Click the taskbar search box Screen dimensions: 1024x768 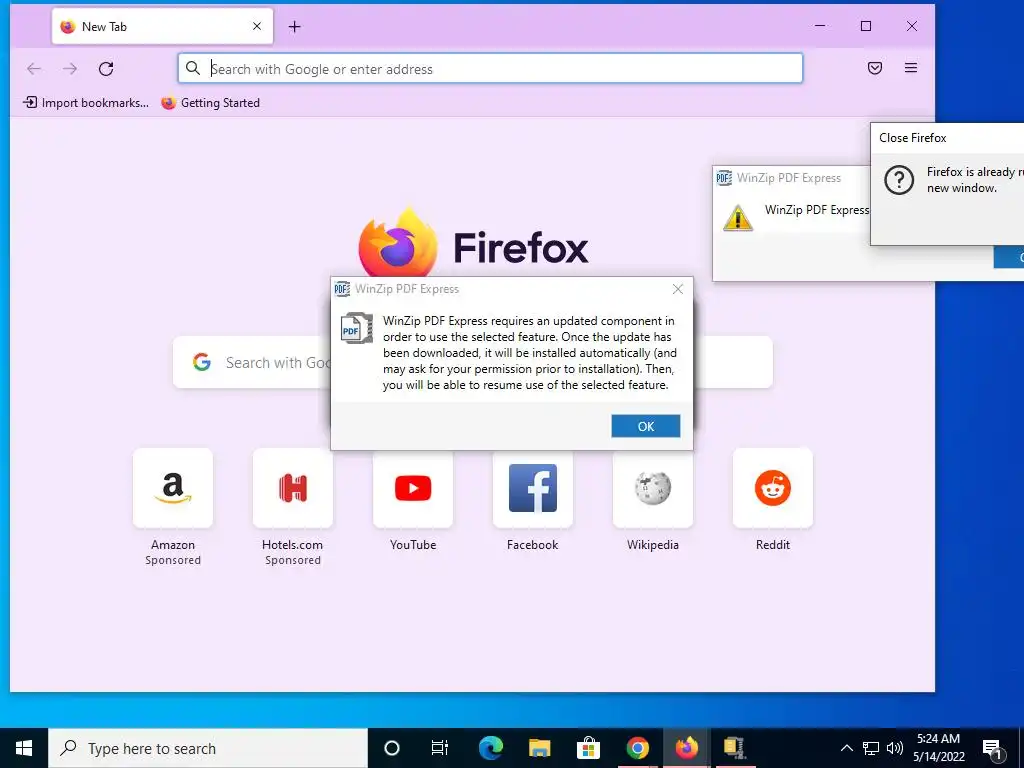(208, 748)
